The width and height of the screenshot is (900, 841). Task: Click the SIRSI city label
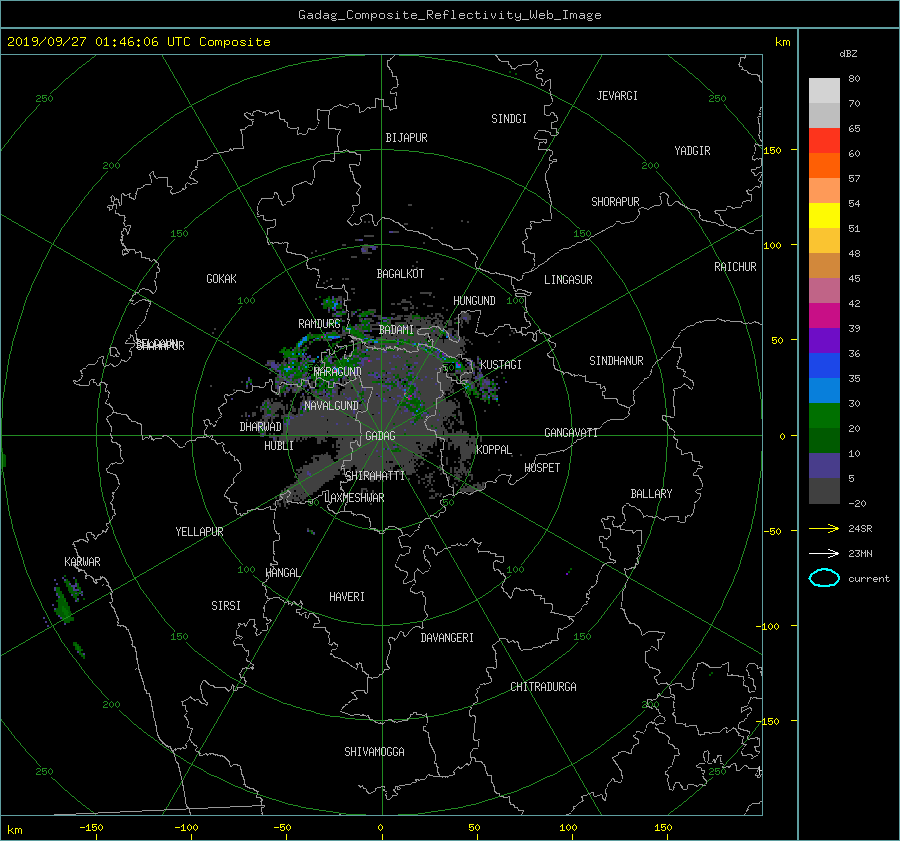tap(226, 606)
